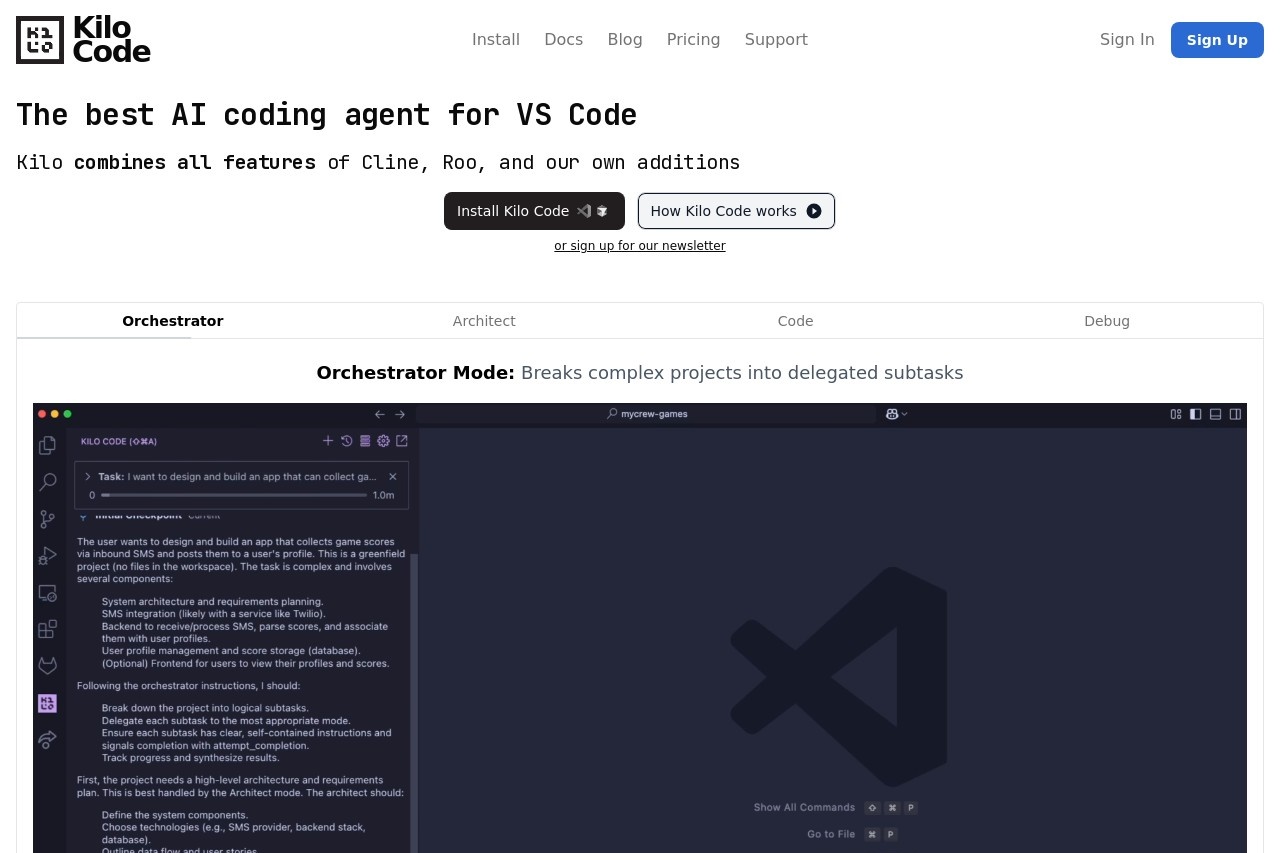Open sign up for newsletter link
The width and height of the screenshot is (1280, 853).
click(640, 246)
